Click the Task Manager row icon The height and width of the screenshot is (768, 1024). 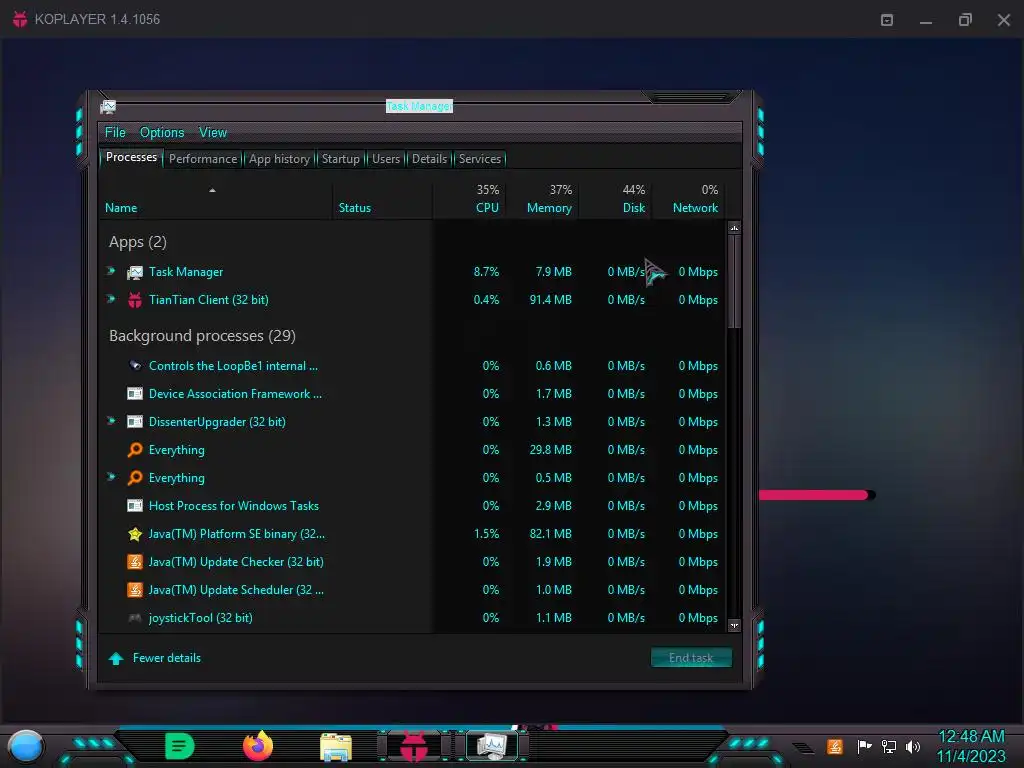tap(135, 272)
